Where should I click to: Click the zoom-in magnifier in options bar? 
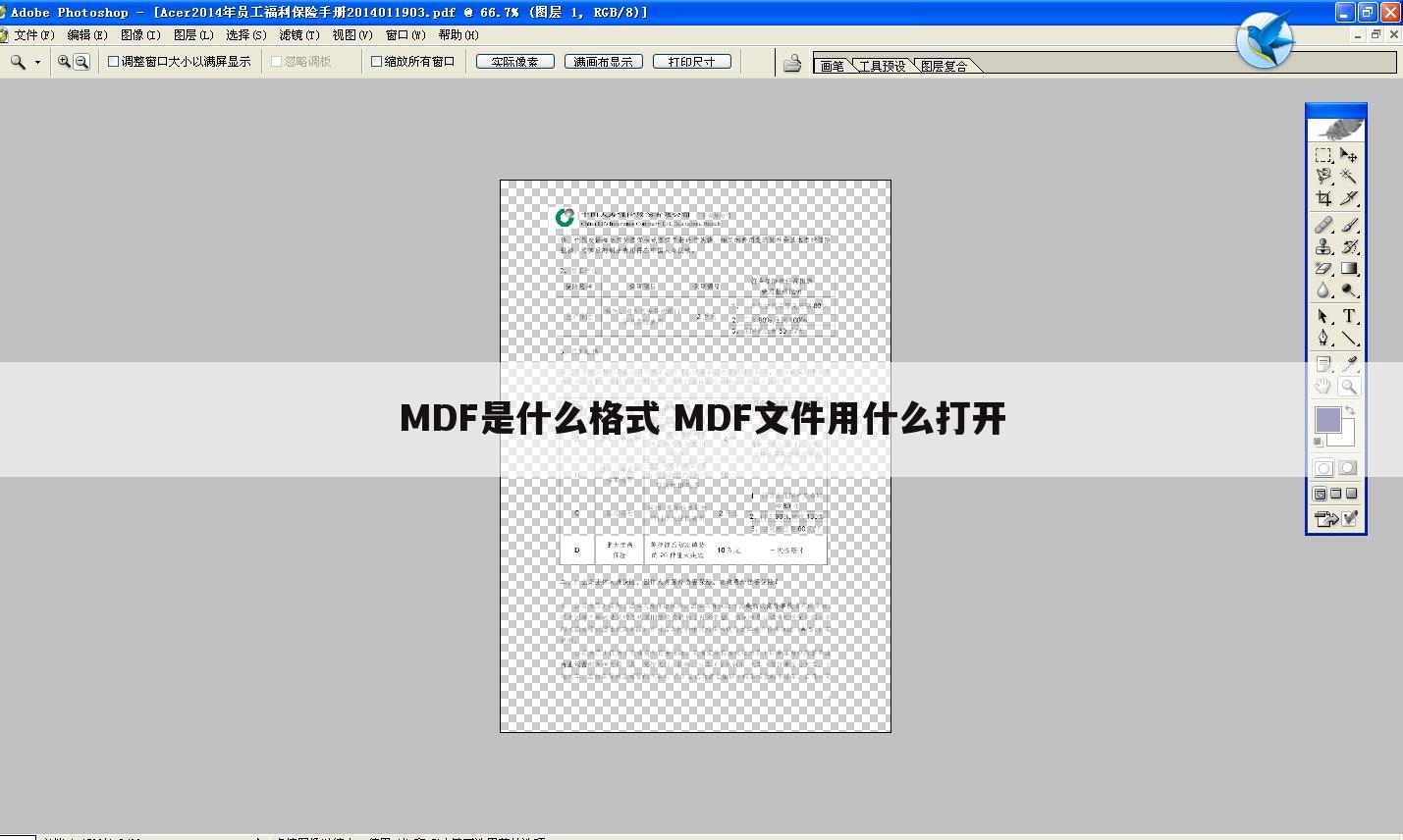click(64, 61)
